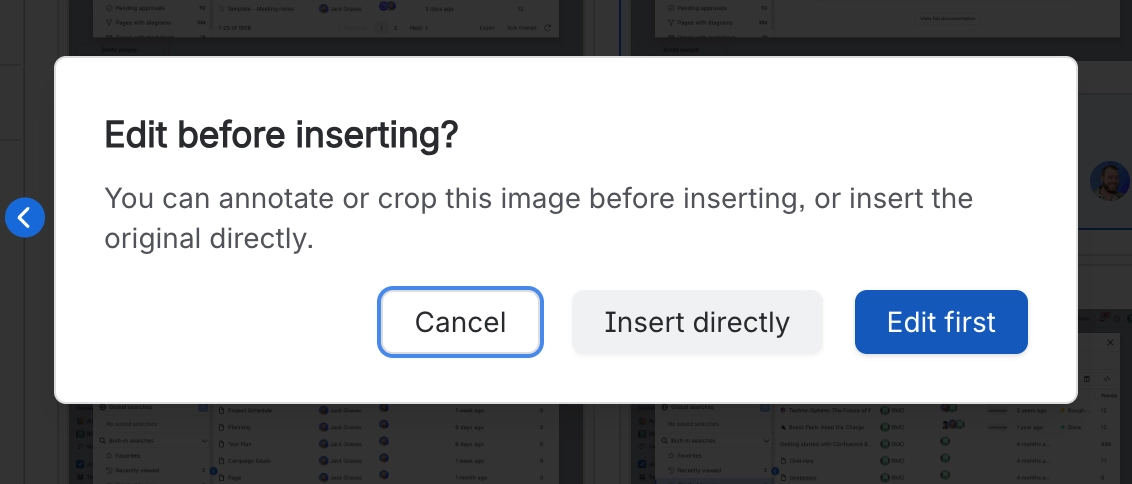Click the Export option near Bulk change

coord(487,28)
